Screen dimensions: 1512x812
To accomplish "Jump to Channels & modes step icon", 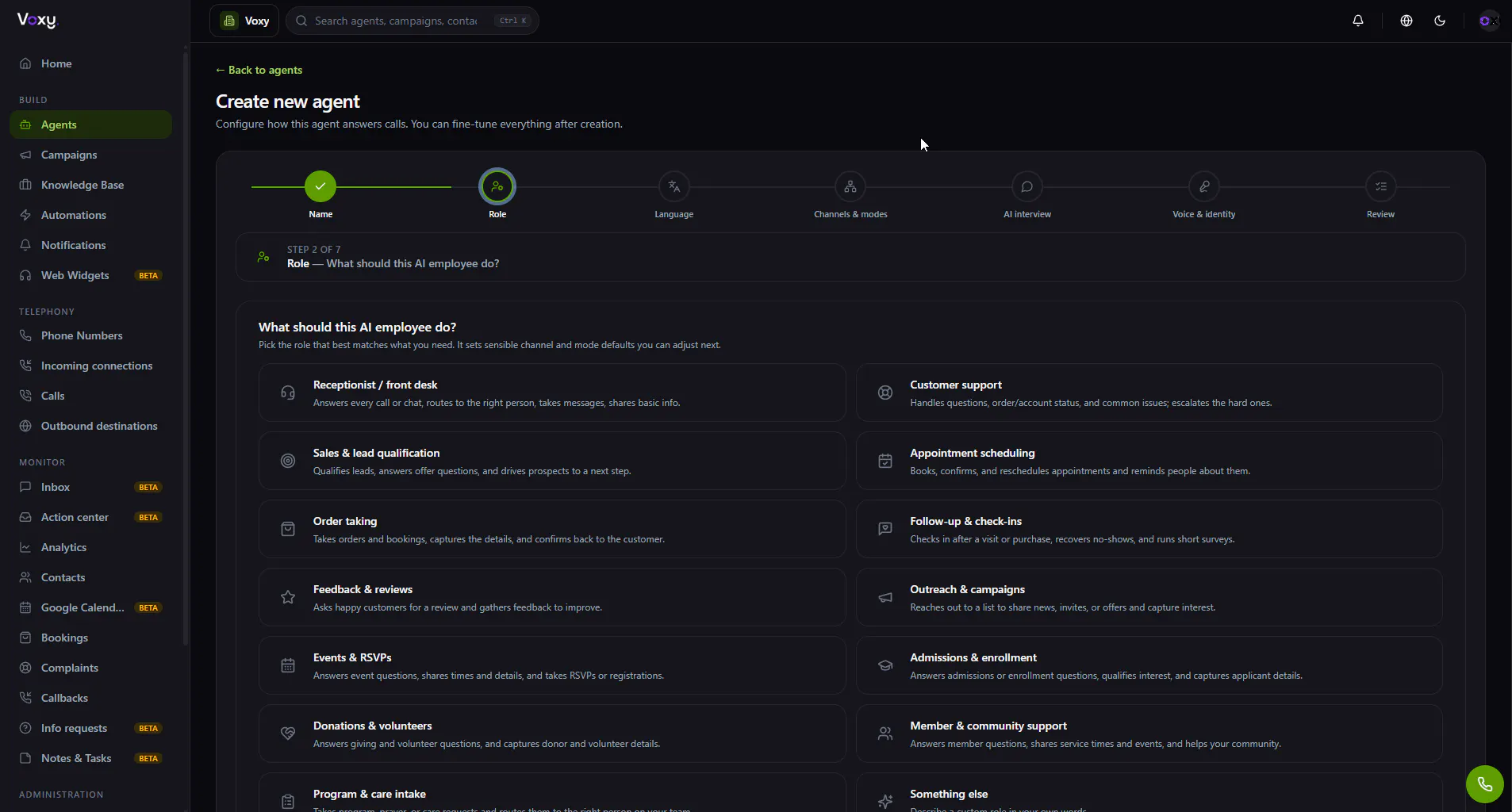I will 850,186.
